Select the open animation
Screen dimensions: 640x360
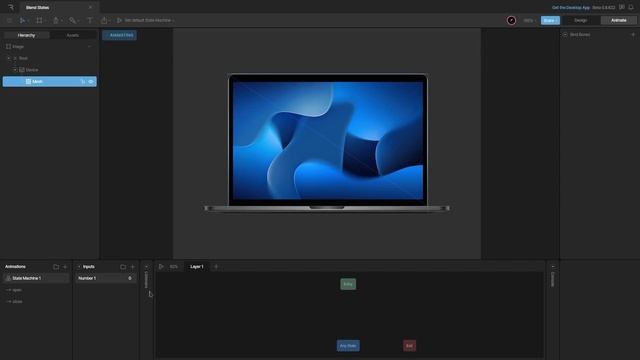tap(17, 290)
